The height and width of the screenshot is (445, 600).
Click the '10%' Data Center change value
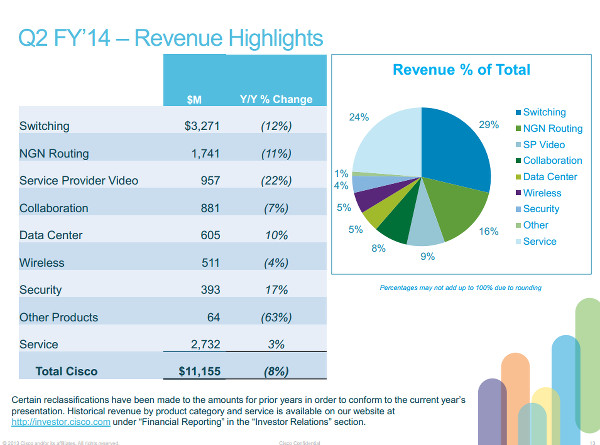click(277, 235)
